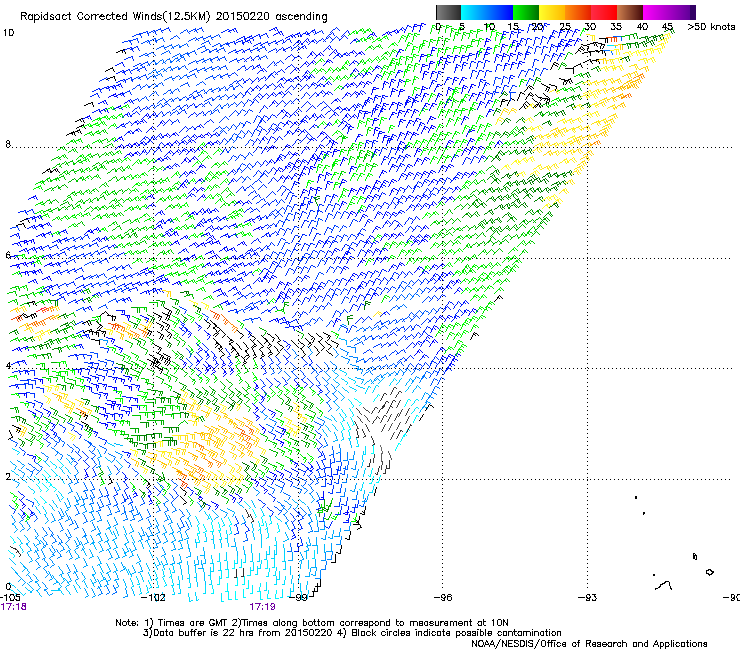This screenshot has height=650, width=740.
Task: Click the latitude label '10'
Action: tap(8, 33)
